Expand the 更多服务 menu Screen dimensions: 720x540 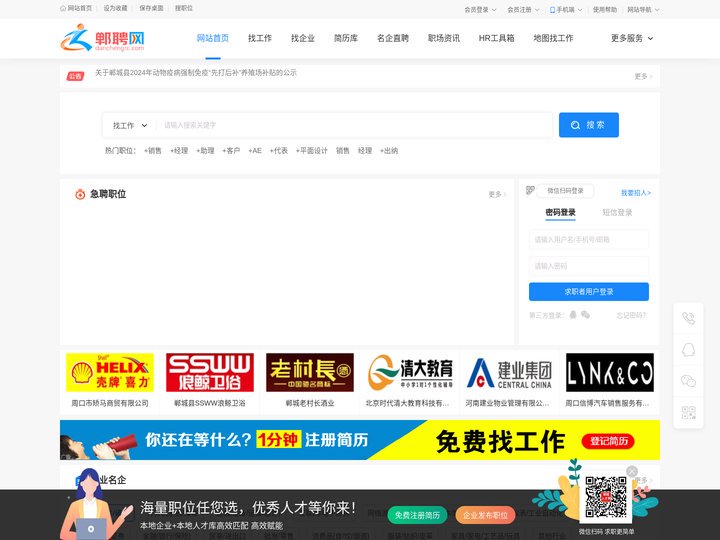(x=632, y=38)
